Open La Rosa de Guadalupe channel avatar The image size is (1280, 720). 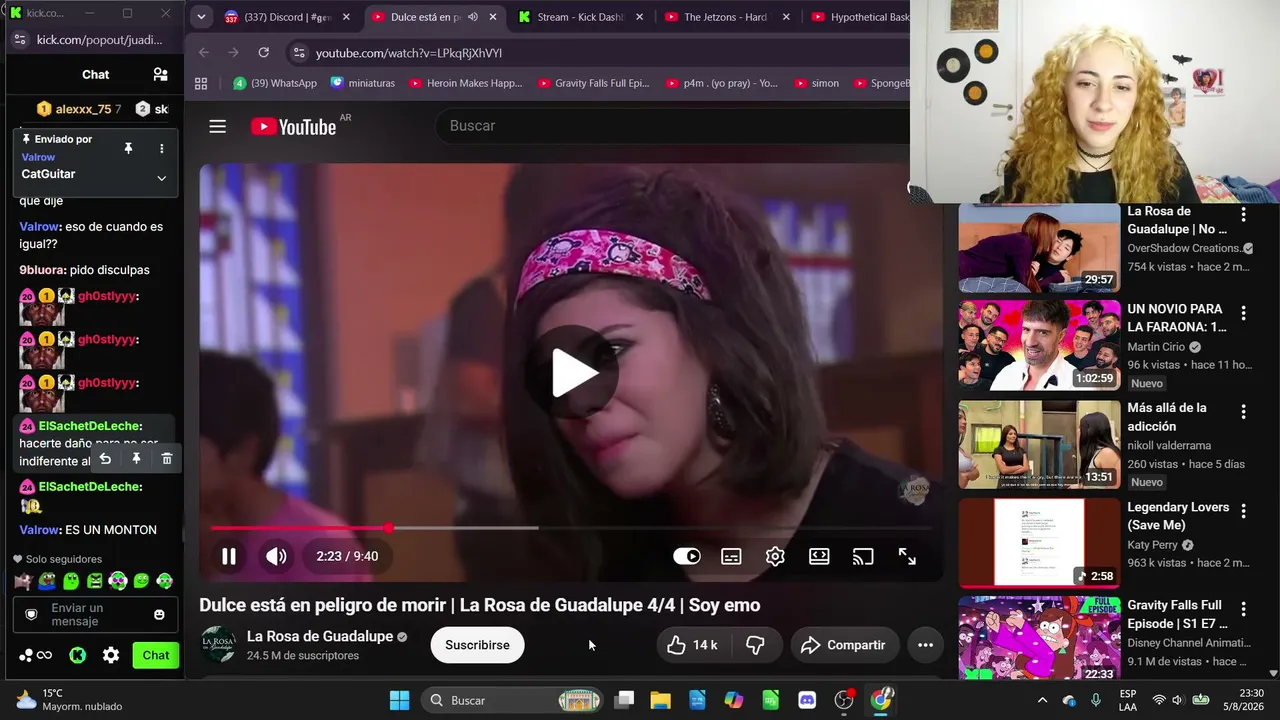pos(219,645)
